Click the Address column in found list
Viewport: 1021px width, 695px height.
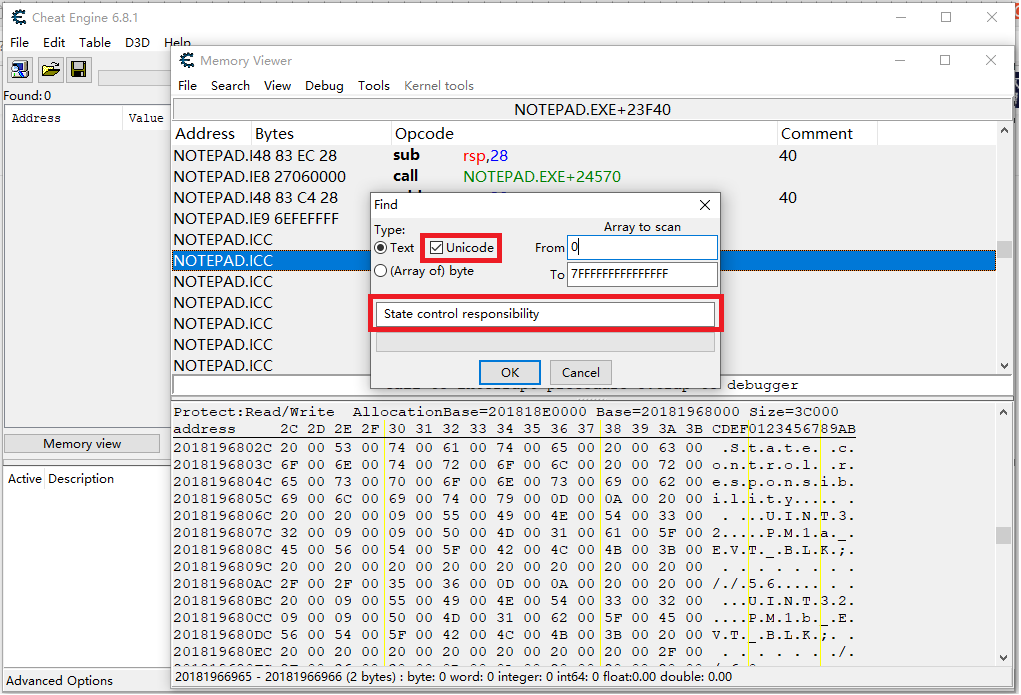pyautogui.click(x=63, y=119)
